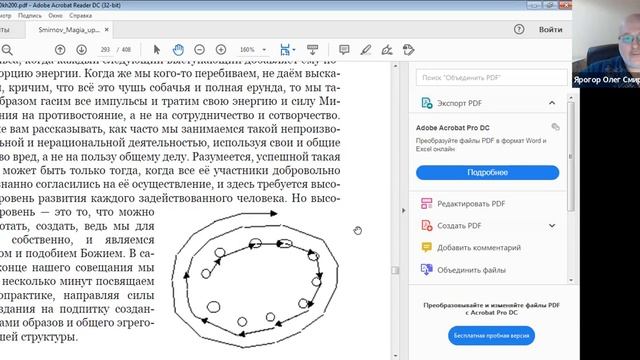Activate the Hand pan tool
This screenshot has height=360, width=640.
point(178,50)
